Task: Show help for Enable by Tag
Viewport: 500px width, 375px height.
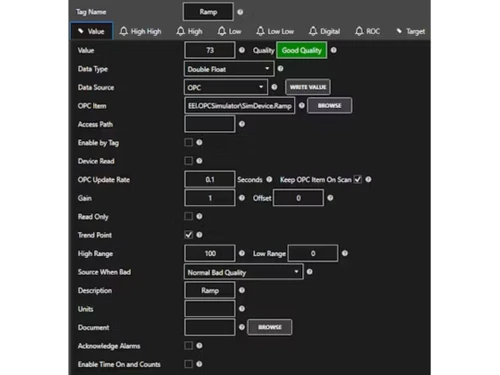Action: pos(199,142)
